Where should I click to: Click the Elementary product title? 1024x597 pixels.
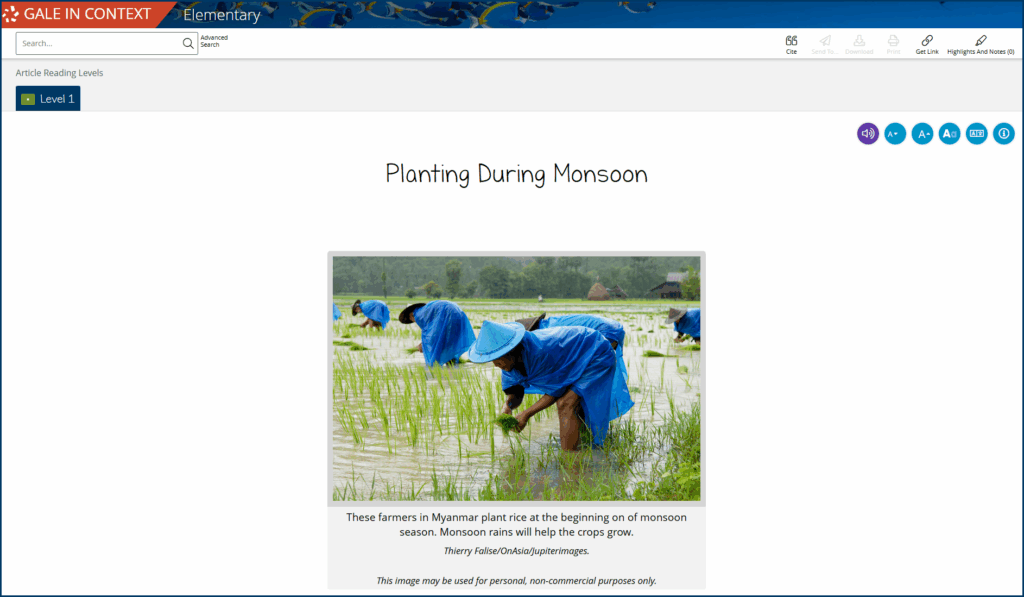[221, 15]
